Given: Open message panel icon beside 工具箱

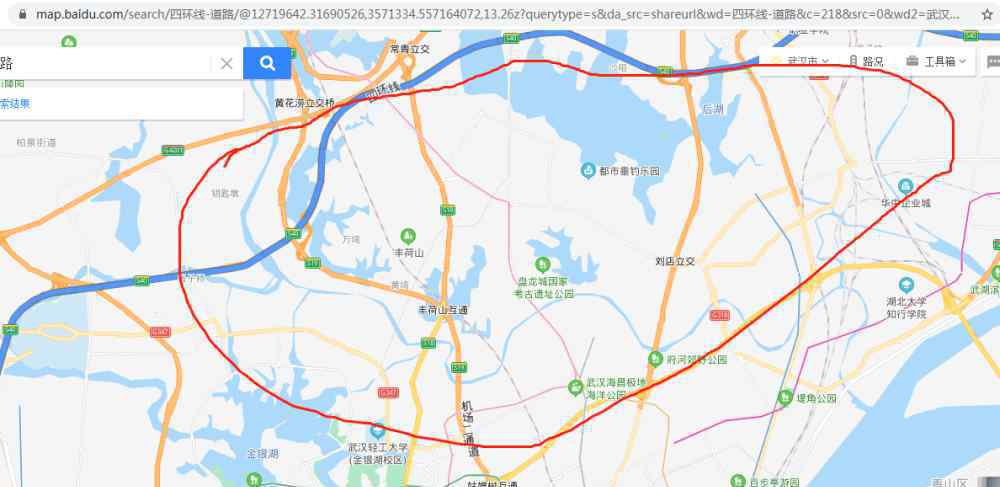Looking at the screenshot, I should tap(992, 61).
